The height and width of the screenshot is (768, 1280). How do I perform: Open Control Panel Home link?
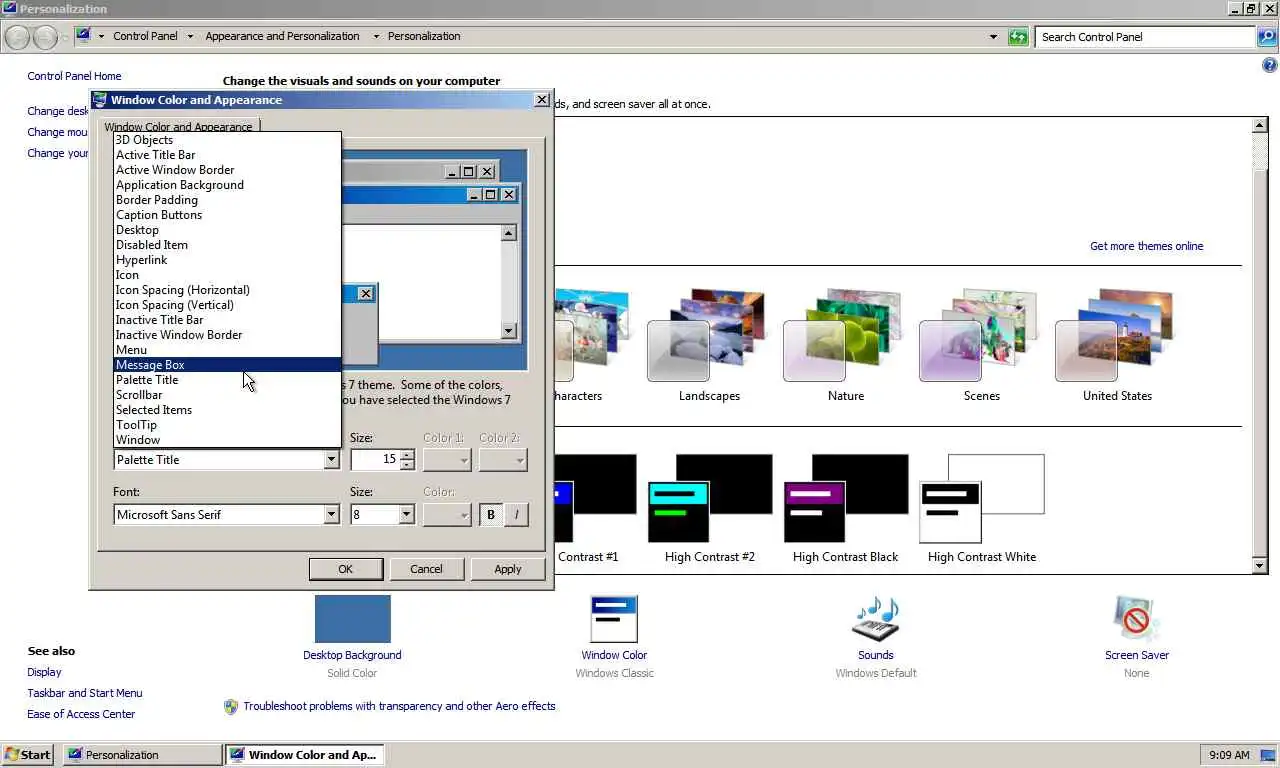pyautogui.click(x=74, y=76)
